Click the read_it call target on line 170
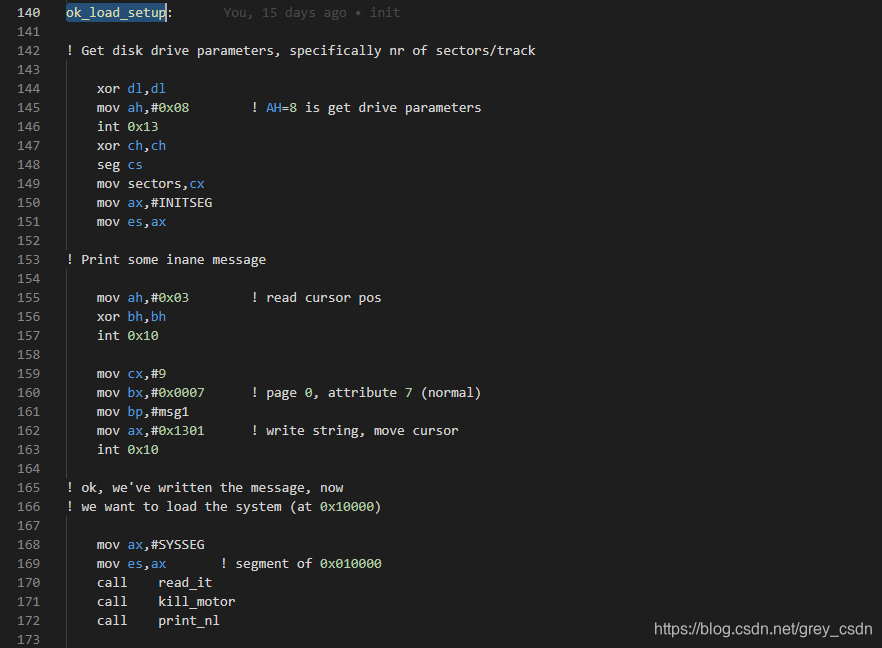 click(x=184, y=582)
